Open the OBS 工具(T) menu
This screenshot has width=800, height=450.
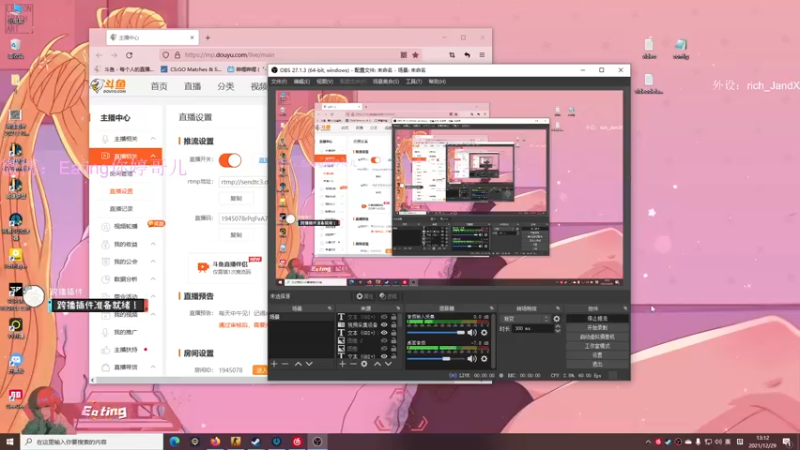pos(414,82)
